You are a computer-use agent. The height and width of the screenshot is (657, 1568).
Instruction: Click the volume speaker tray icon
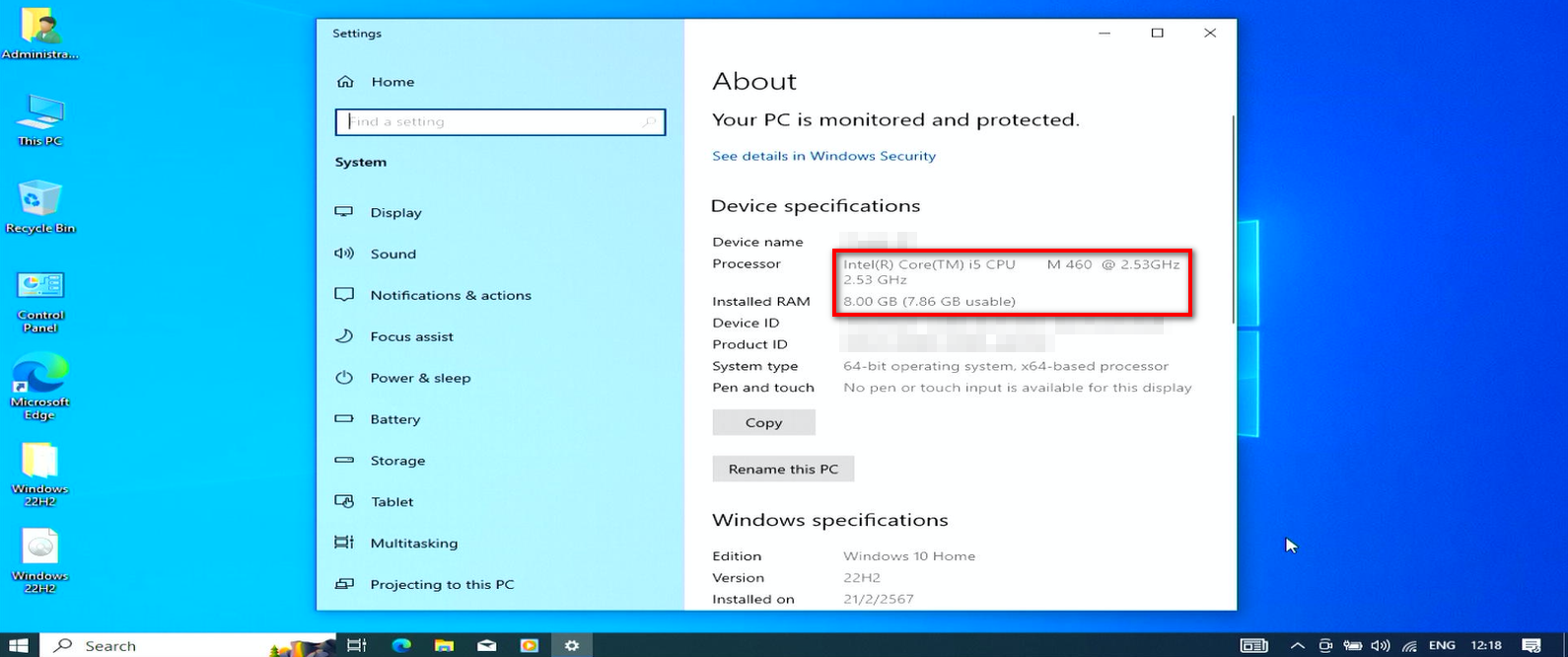coord(1381,645)
